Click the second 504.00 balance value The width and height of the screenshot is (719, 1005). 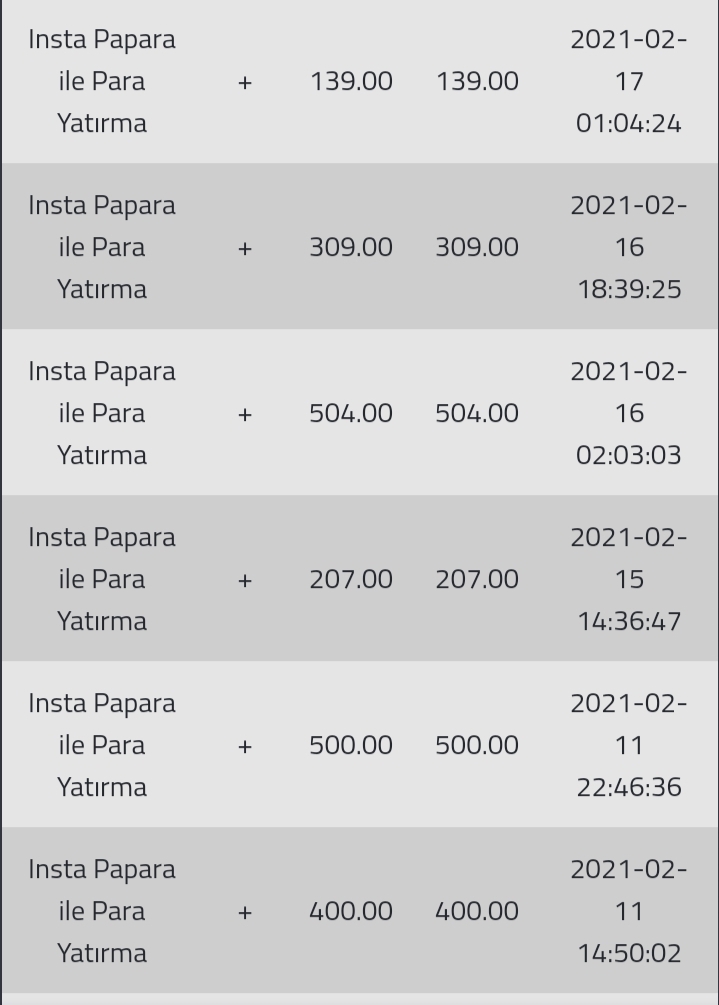(477, 413)
